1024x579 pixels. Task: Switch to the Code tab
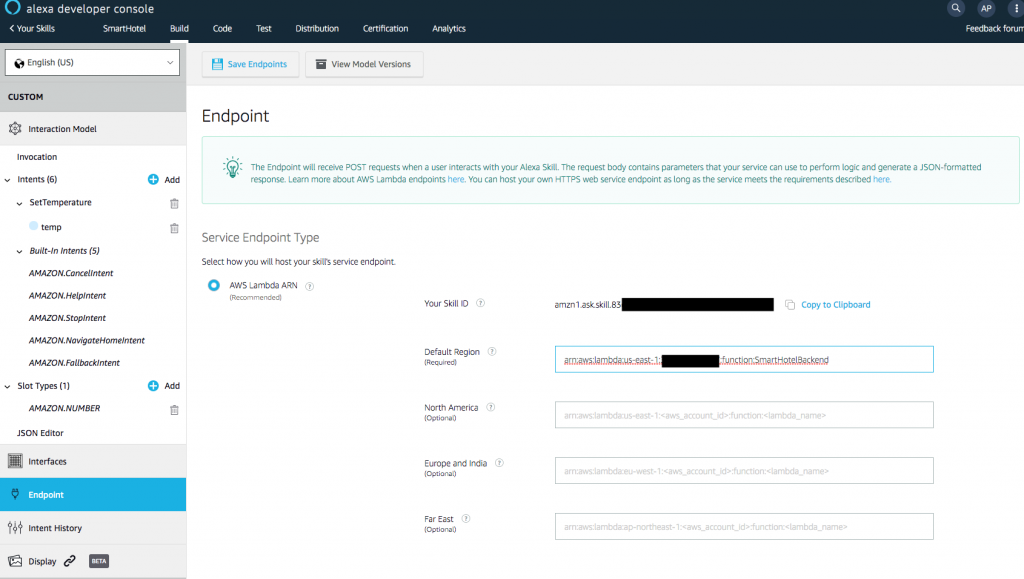pos(222,28)
